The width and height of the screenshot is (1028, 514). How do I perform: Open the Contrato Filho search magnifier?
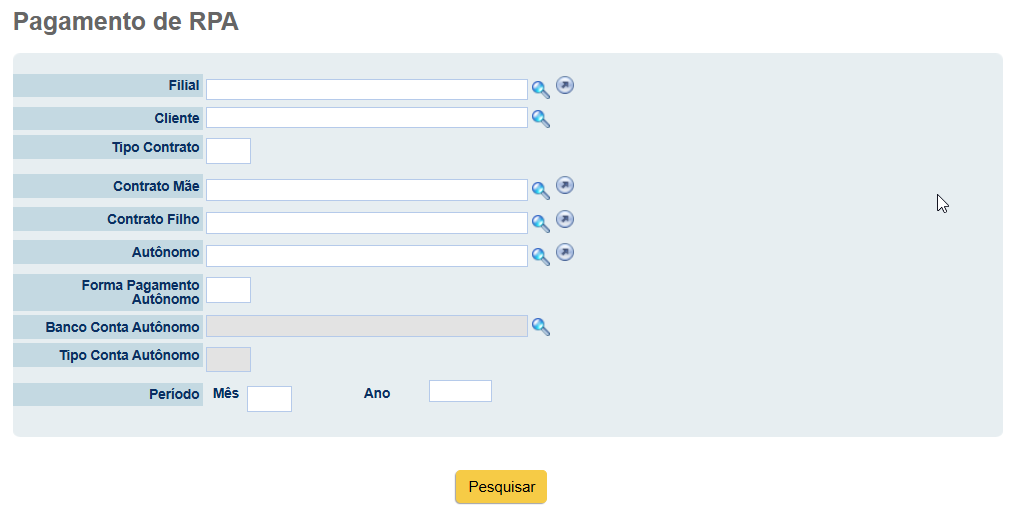tap(540, 224)
